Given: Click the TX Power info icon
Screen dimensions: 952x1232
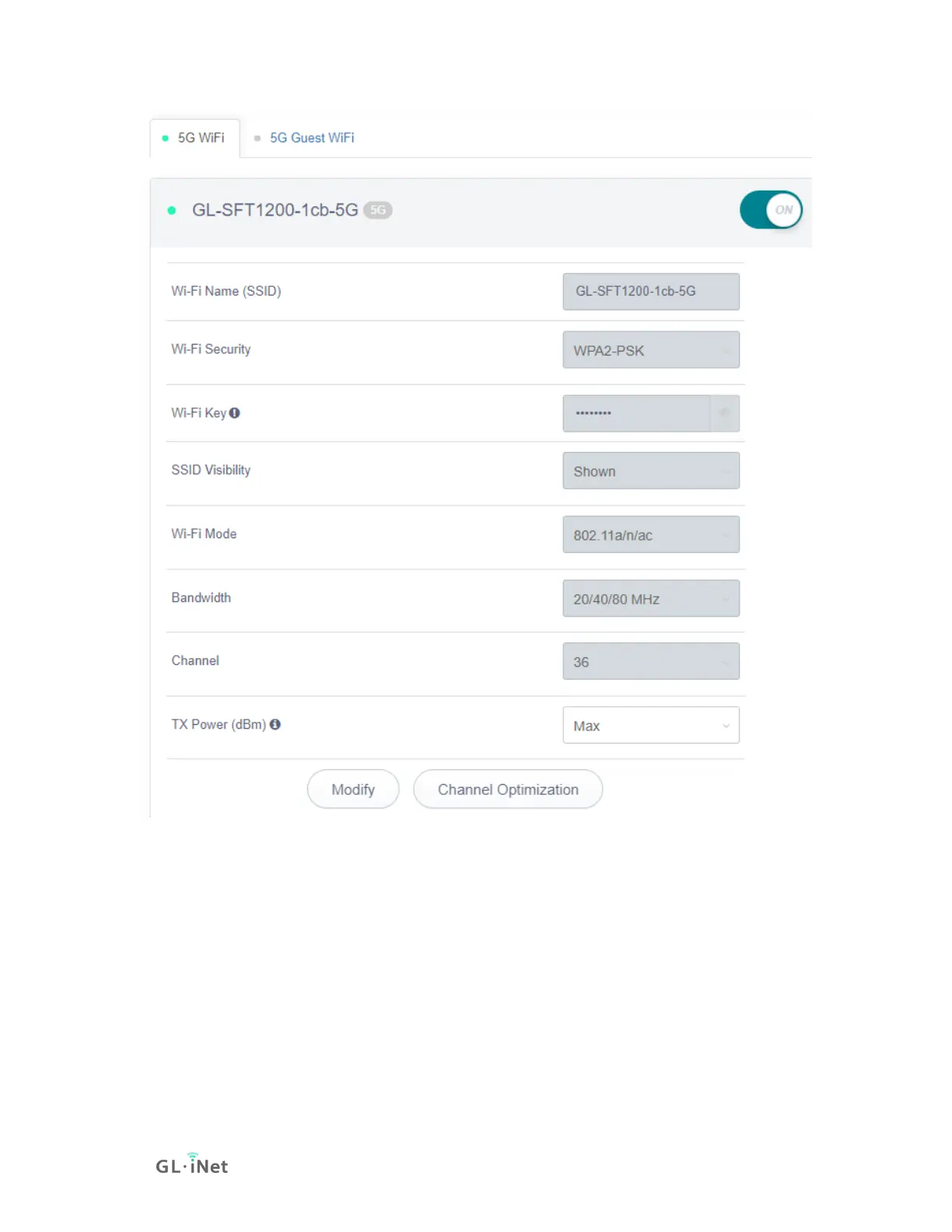Looking at the screenshot, I should [275, 724].
